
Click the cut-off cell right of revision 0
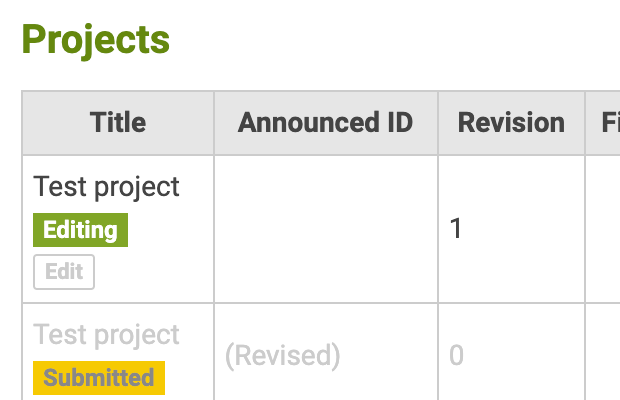(603, 355)
